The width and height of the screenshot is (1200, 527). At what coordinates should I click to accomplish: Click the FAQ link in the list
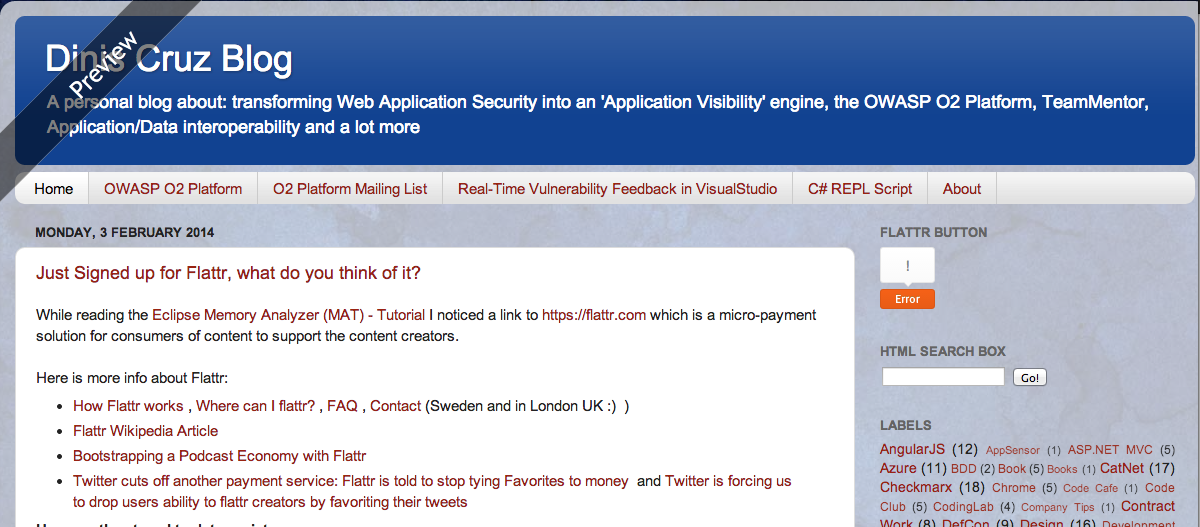click(x=342, y=406)
